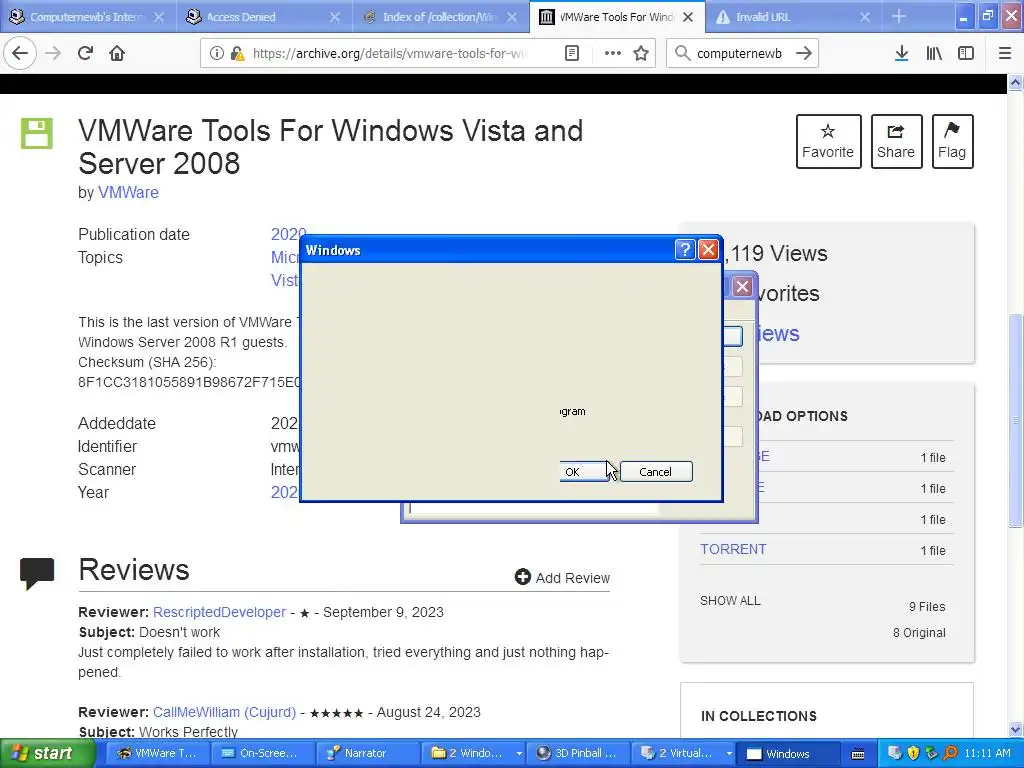Open the Library bookmarks and history icon
This screenshot has height=768, width=1024.
[934, 53]
